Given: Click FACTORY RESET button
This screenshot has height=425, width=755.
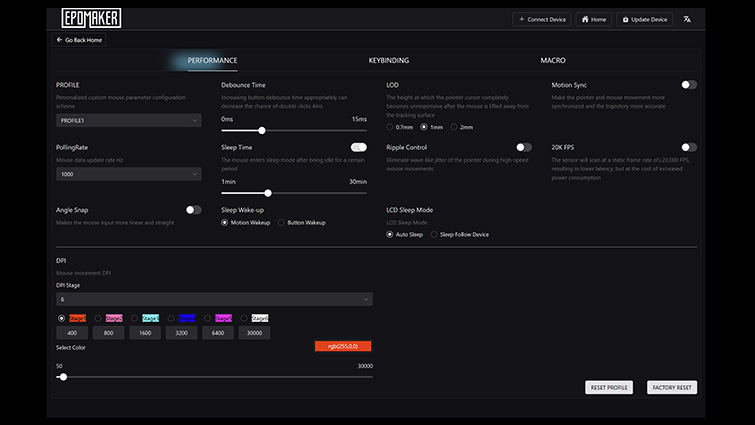Looking at the screenshot, I should click(672, 387).
